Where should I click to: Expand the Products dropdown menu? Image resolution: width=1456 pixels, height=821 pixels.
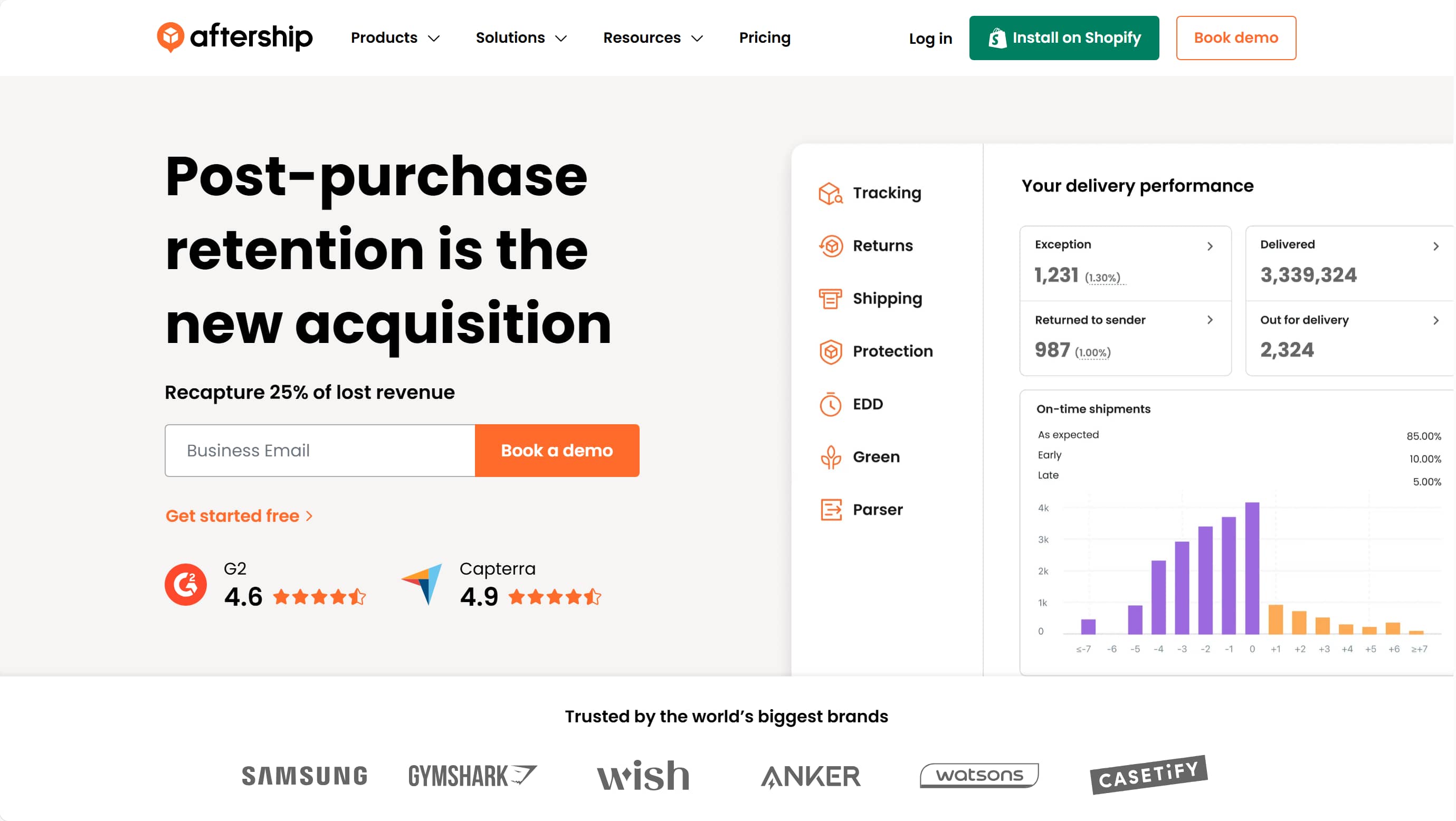(395, 38)
